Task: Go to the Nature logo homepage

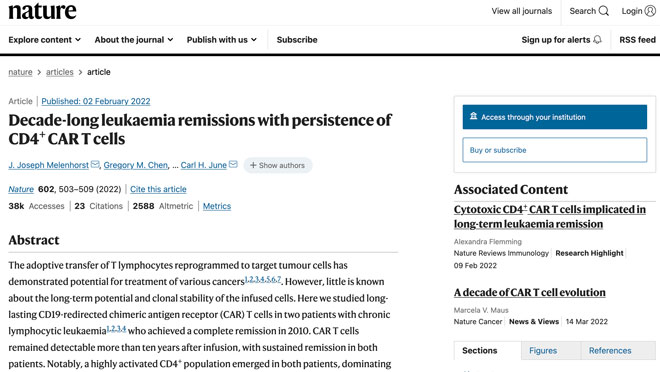Action: [43, 11]
